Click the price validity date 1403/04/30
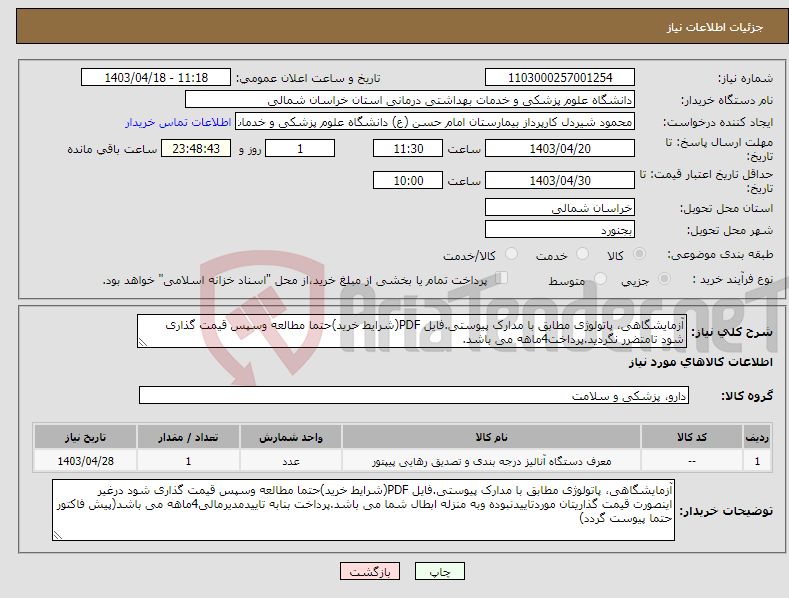The width and height of the screenshot is (789, 598). click(560, 180)
